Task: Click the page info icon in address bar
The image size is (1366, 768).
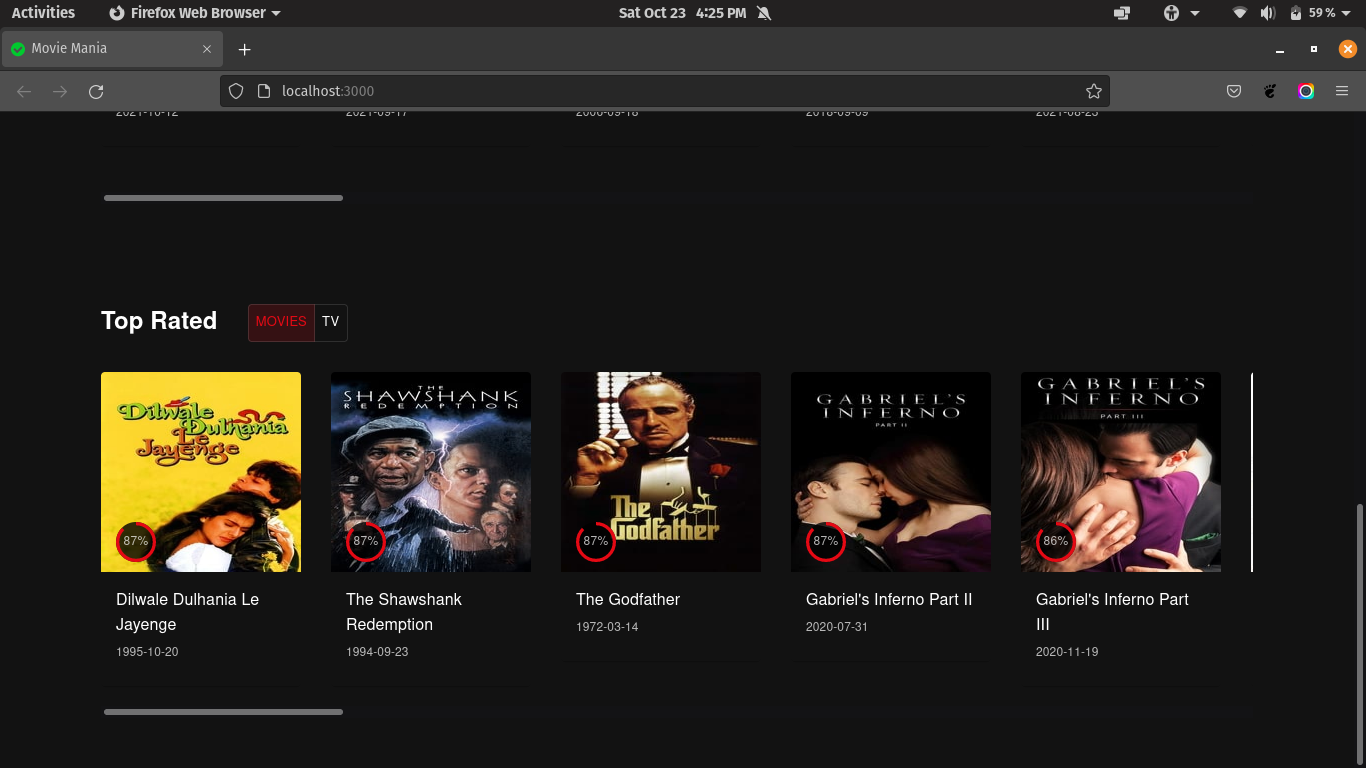Action: coord(264,91)
